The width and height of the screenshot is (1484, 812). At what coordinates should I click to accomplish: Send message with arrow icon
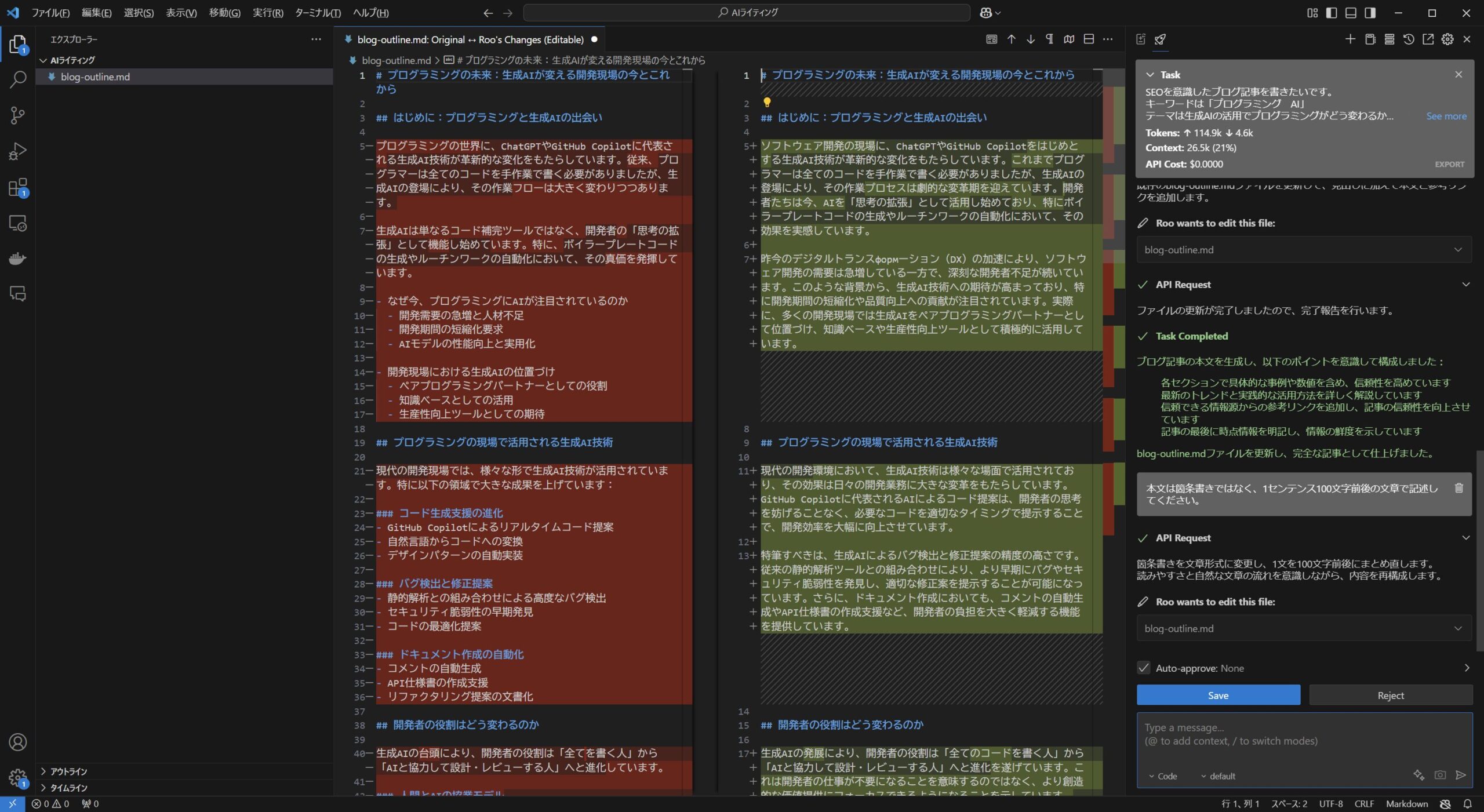(1460, 775)
